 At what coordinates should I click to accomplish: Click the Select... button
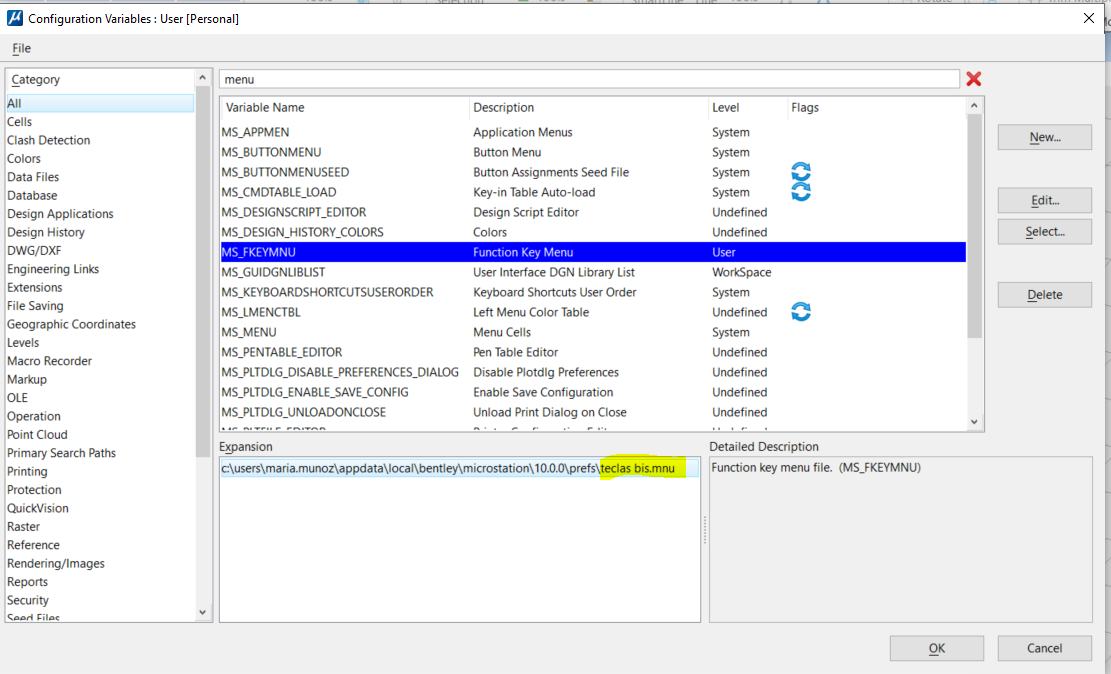pos(1044,232)
